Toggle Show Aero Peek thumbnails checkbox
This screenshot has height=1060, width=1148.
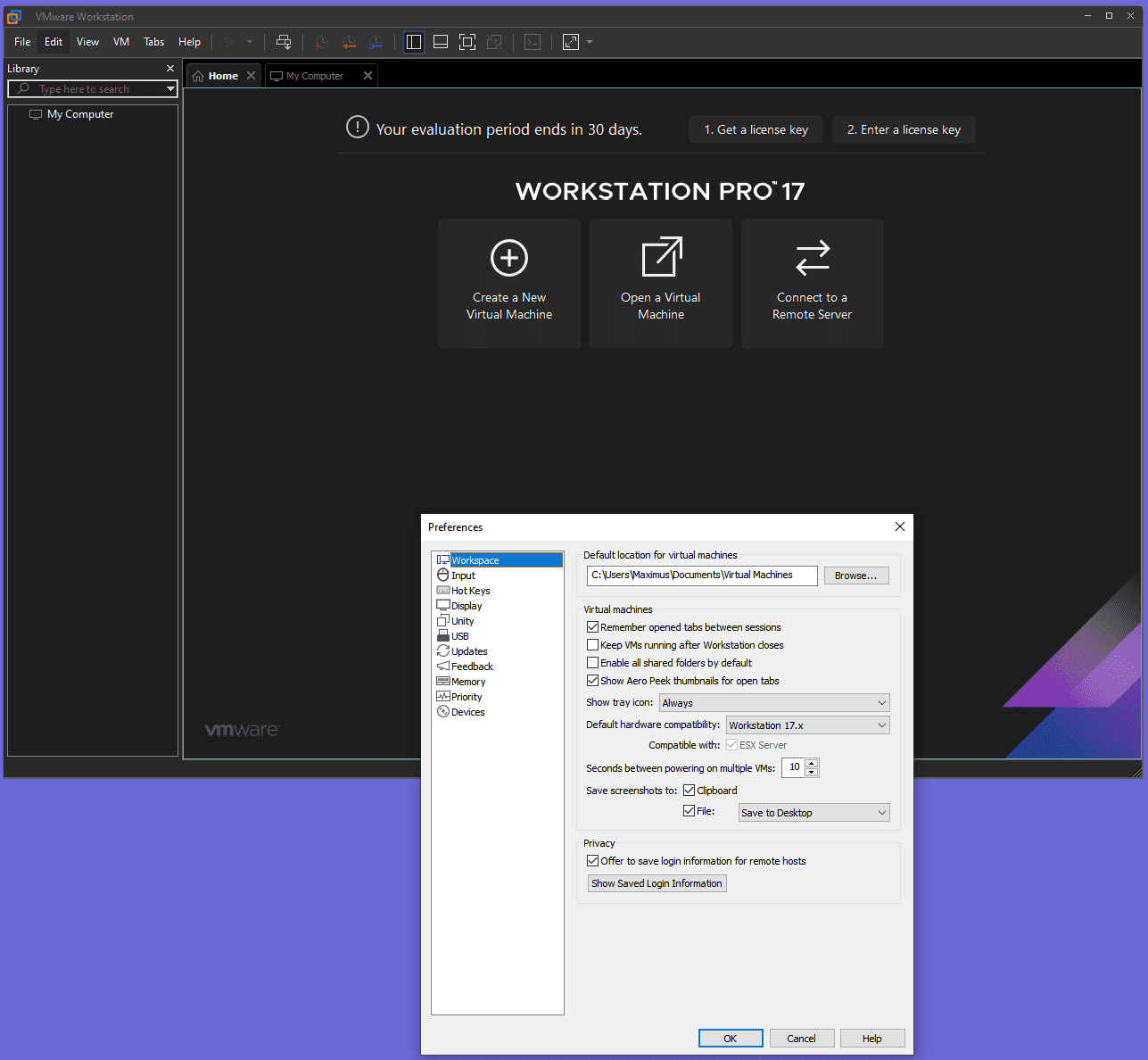point(592,681)
